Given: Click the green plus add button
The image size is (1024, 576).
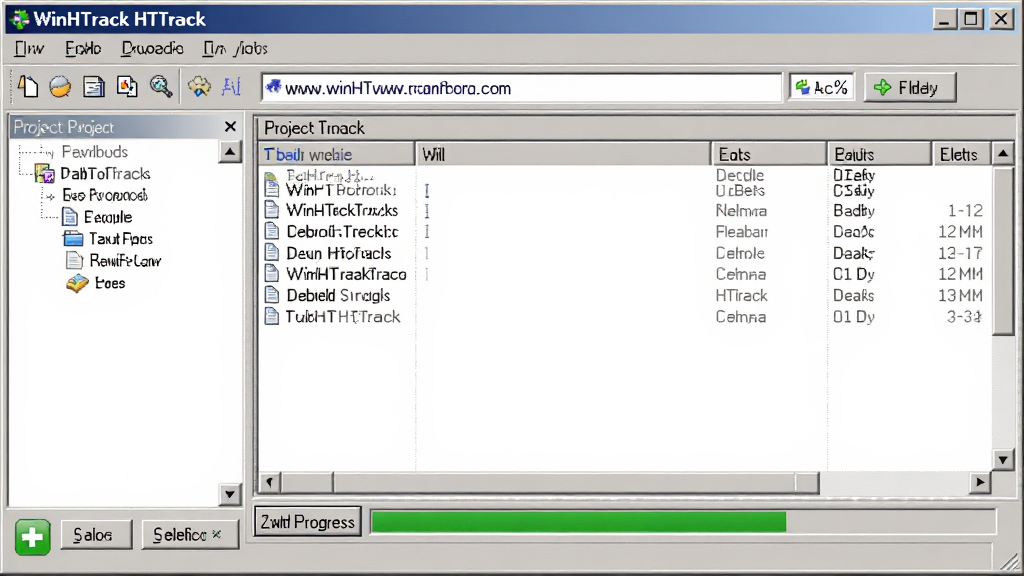Looking at the screenshot, I should coord(33,537).
